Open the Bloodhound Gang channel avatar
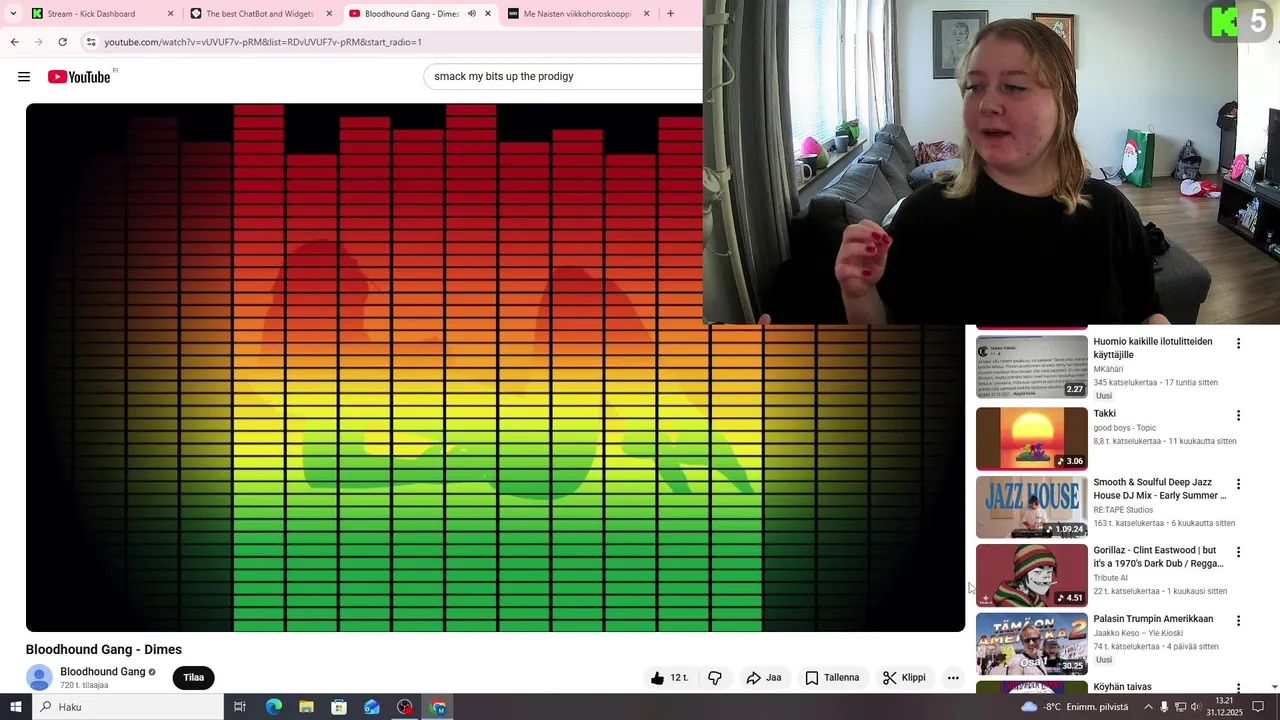The height and width of the screenshot is (720, 1280). (x=39, y=677)
